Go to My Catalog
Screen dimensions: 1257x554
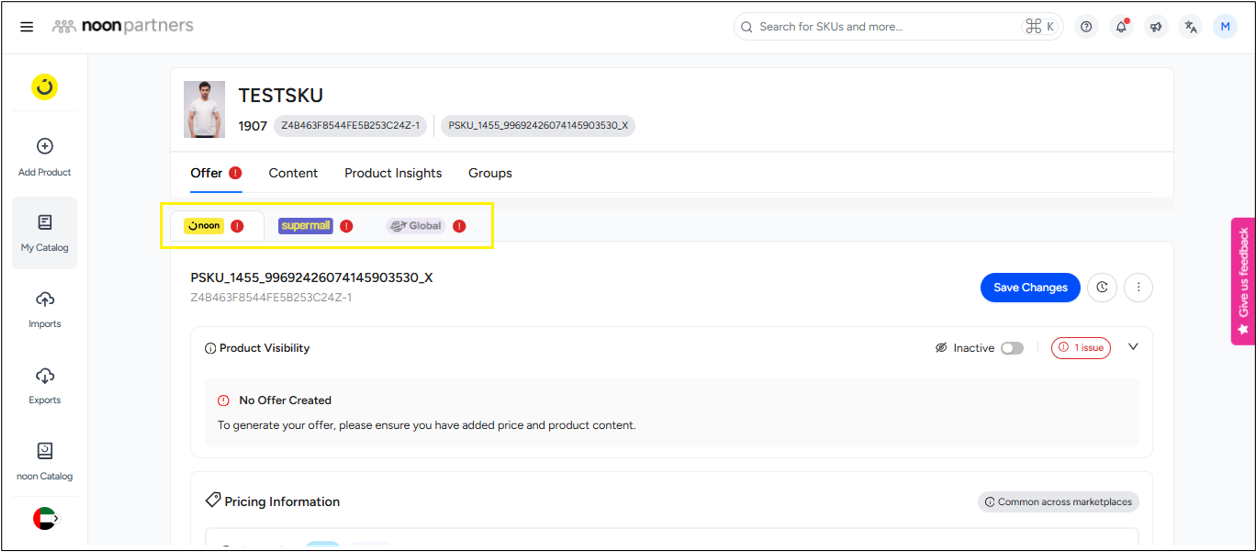coord(44,233)
